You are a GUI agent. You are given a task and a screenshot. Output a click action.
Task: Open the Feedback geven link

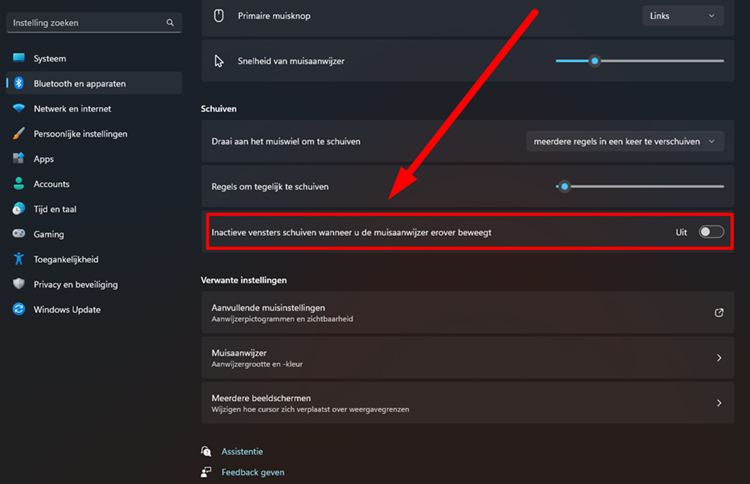pyautogui.click(x=253, y=473)
